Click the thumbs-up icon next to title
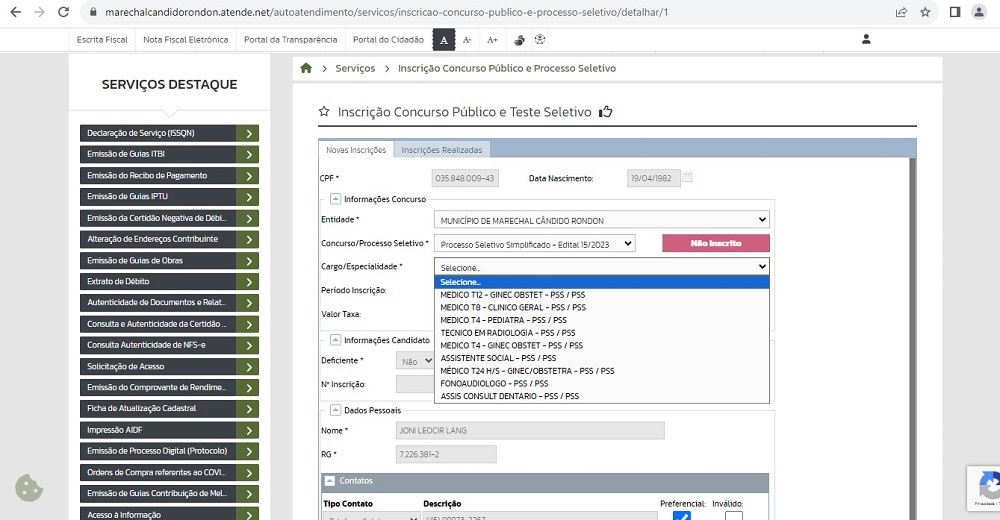This screenshot has height=520, width=1000. (x=605, y=112)
